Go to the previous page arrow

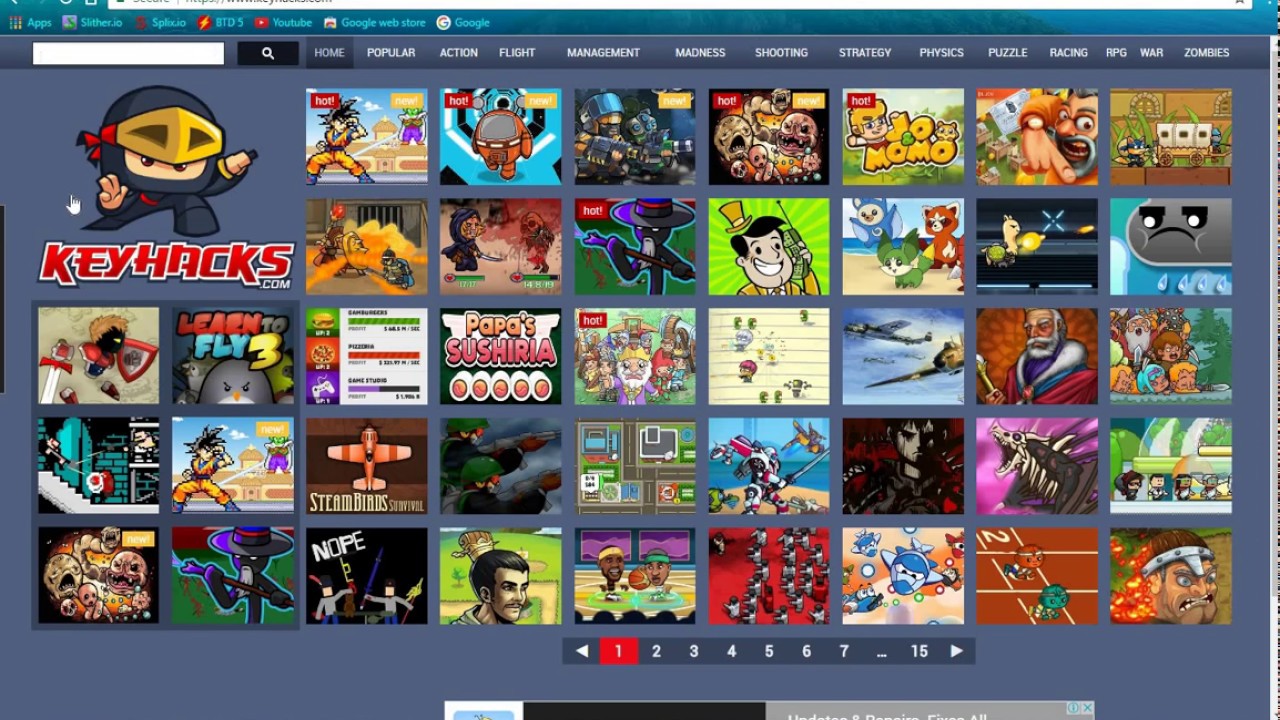point(582,651)
